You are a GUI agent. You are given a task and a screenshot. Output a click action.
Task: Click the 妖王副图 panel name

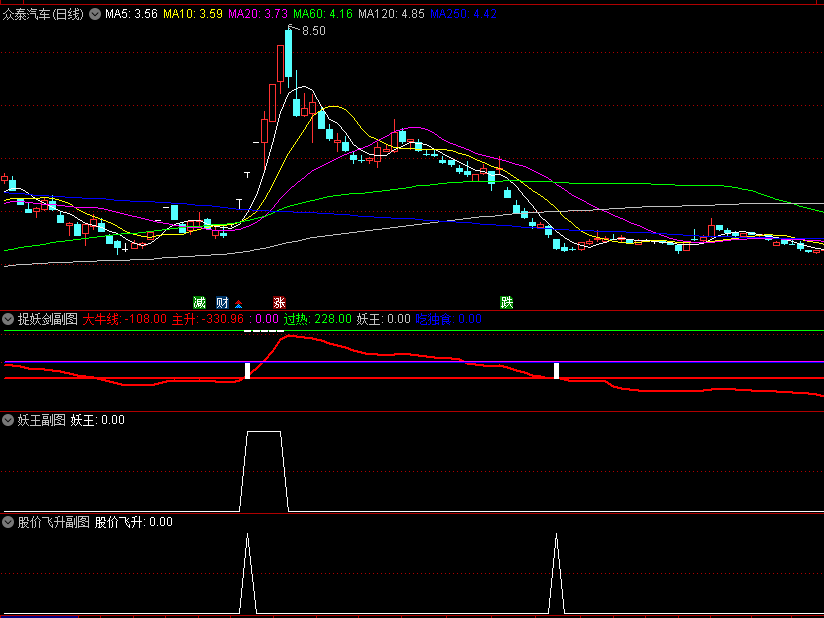(42, 420)
